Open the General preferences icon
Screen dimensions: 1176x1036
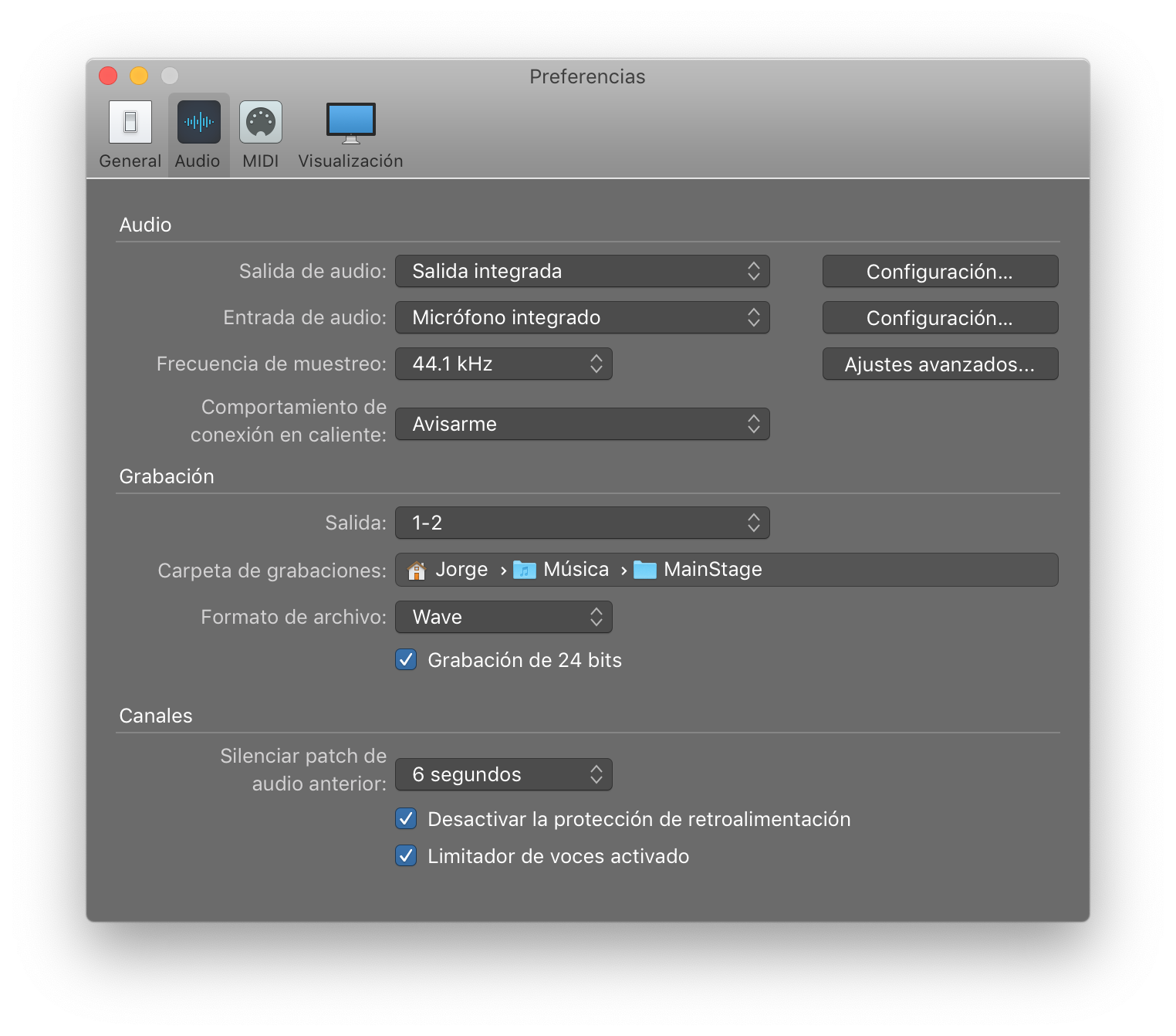tap(130, 122)
